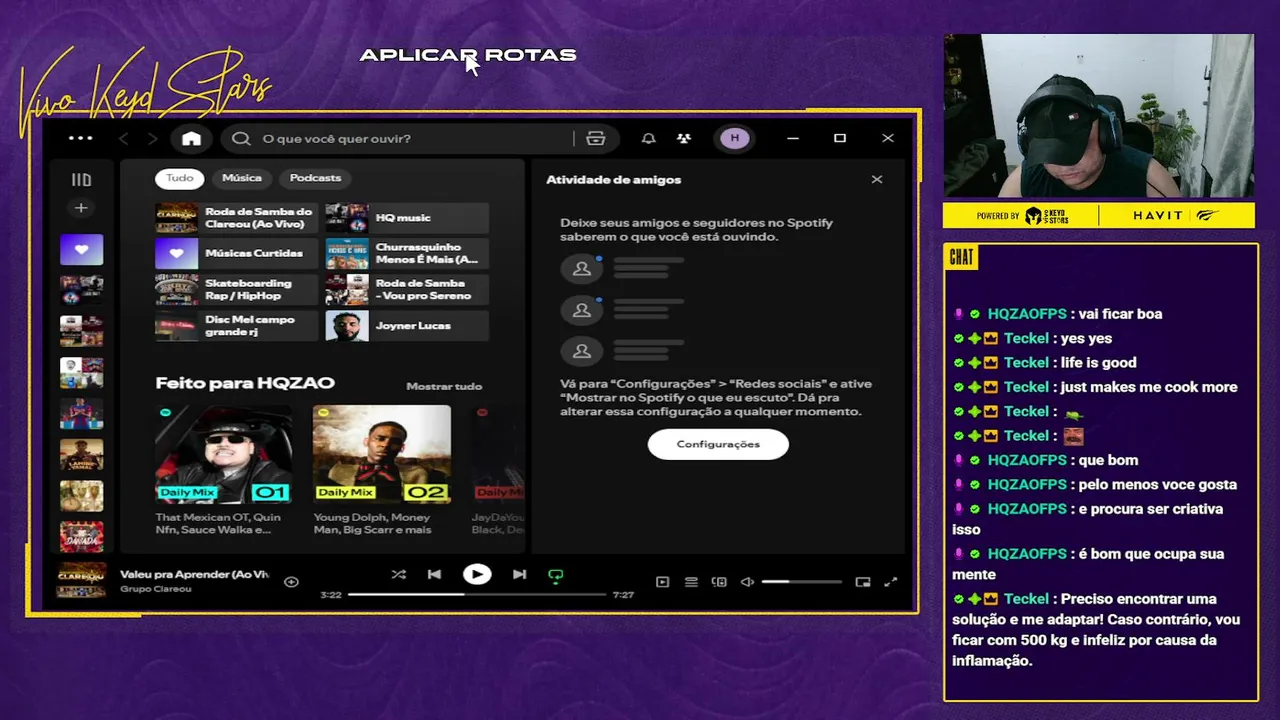Screen dimensions: 1280x720
Task: Create playlist with sidebar plus icon
Action: pos(81,208)
